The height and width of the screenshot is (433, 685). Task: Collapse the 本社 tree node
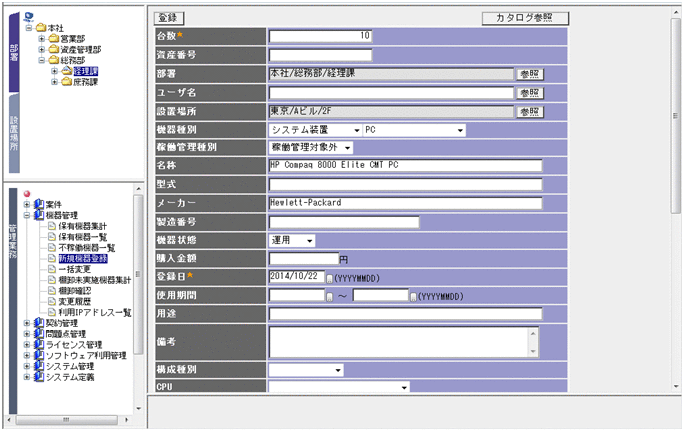pyautogui.click(x=29, y=28)
